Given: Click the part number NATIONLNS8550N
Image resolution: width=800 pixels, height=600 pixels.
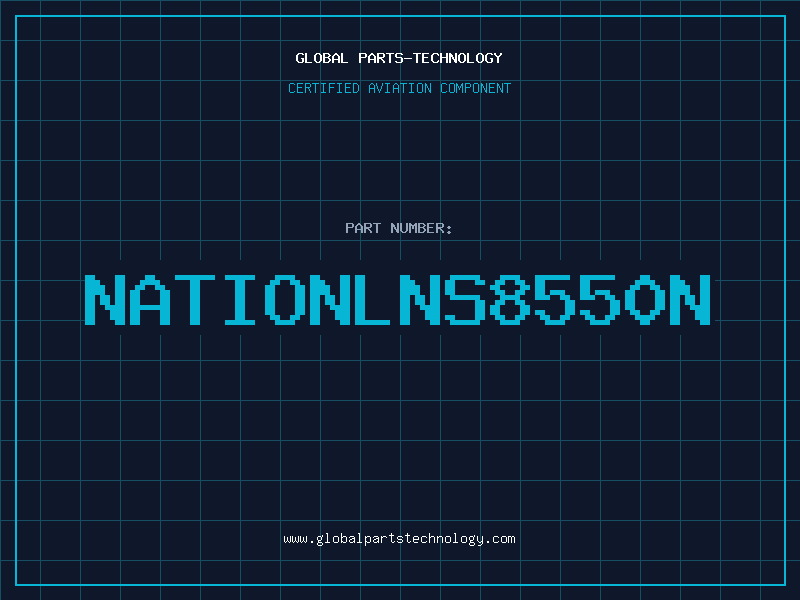Looking at the screenshot, I should point(397,300).
